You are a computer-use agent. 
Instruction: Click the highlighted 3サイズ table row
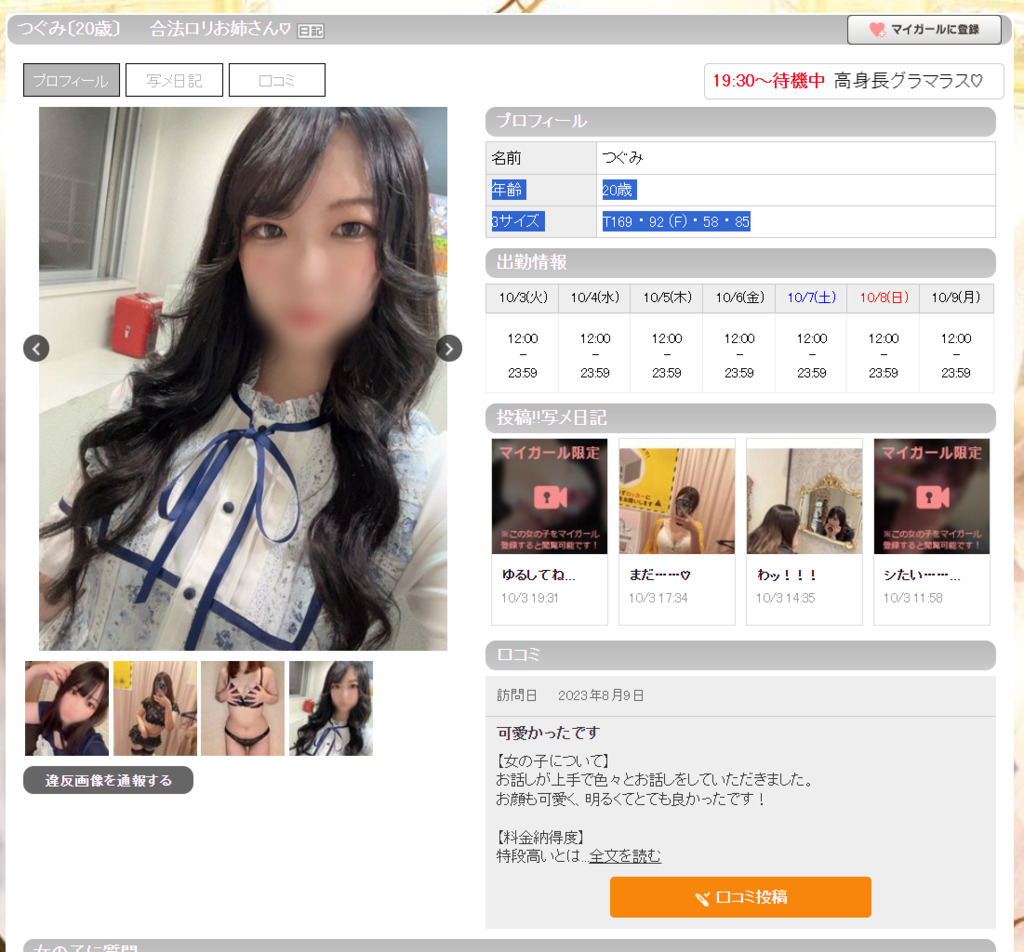click(740, 222)
